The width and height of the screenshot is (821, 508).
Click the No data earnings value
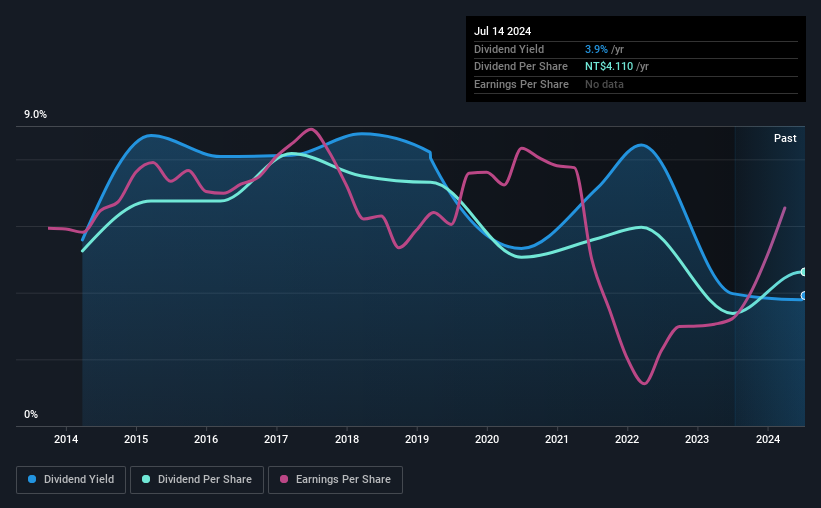[604, 84]
